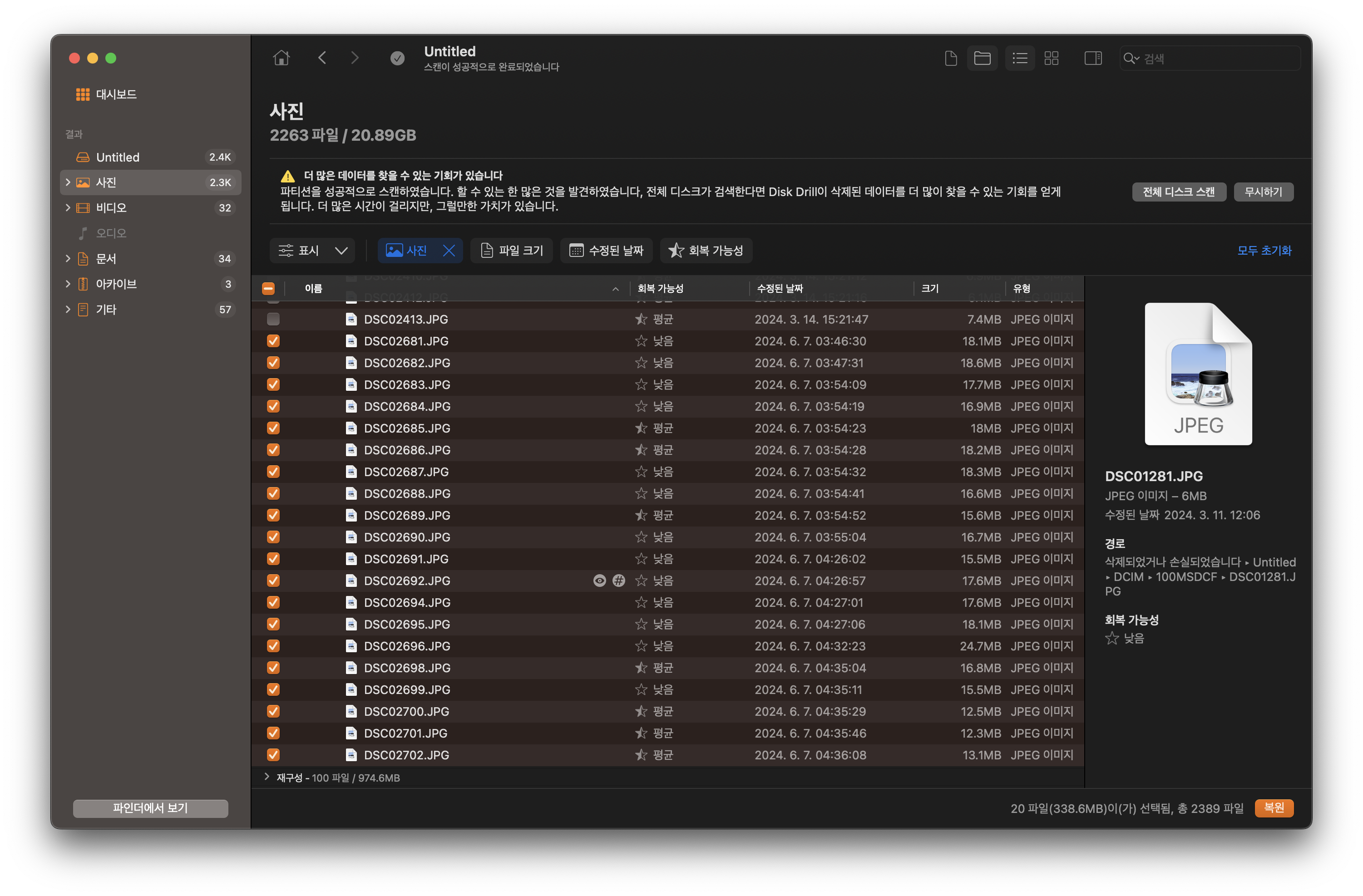Viewport: 1363px width, 896px height.
Task: Toggle the select-all header checkbox
Action: [x=268, y=289]
